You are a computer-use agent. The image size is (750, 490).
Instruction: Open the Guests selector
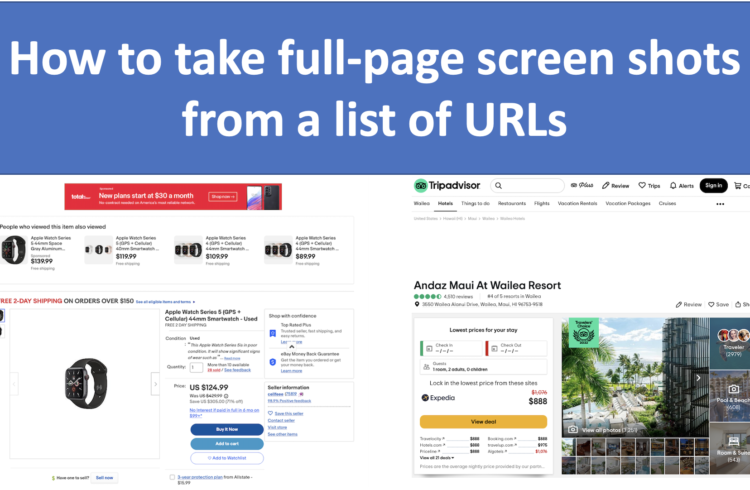(483, 367)
